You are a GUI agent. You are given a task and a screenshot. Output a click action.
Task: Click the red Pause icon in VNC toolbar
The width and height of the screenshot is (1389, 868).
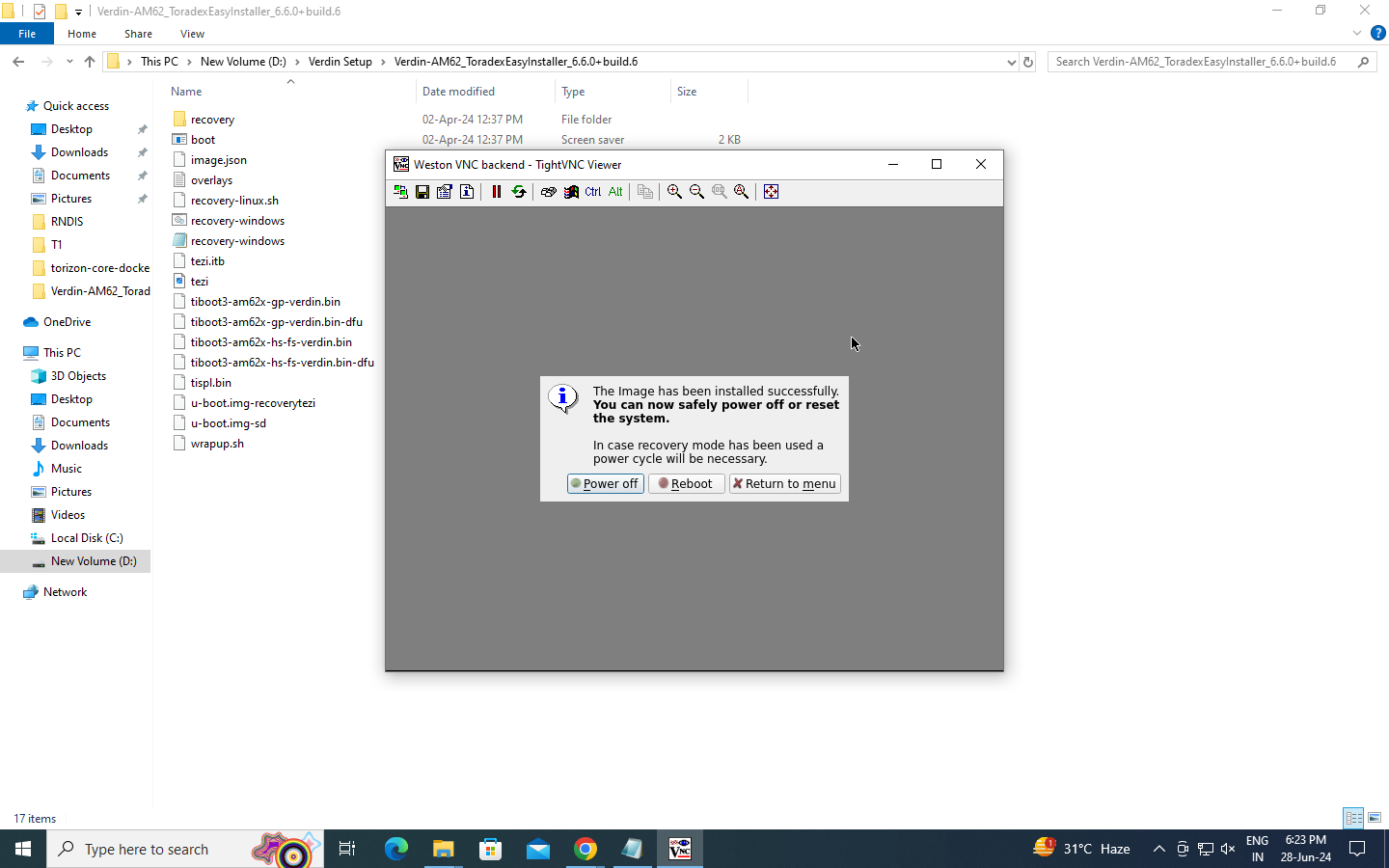tap(497, 192)
